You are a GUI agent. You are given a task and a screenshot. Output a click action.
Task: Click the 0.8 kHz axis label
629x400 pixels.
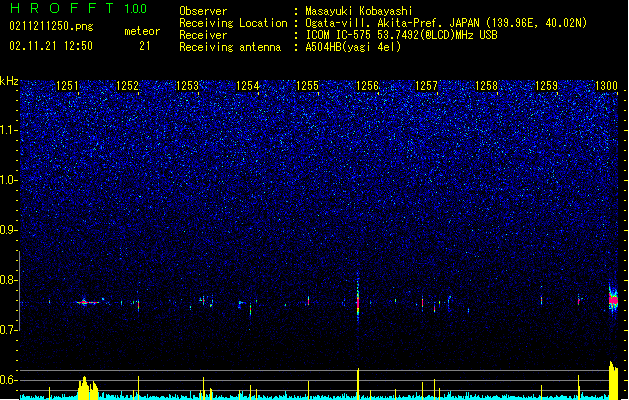(x=9, y=280)
